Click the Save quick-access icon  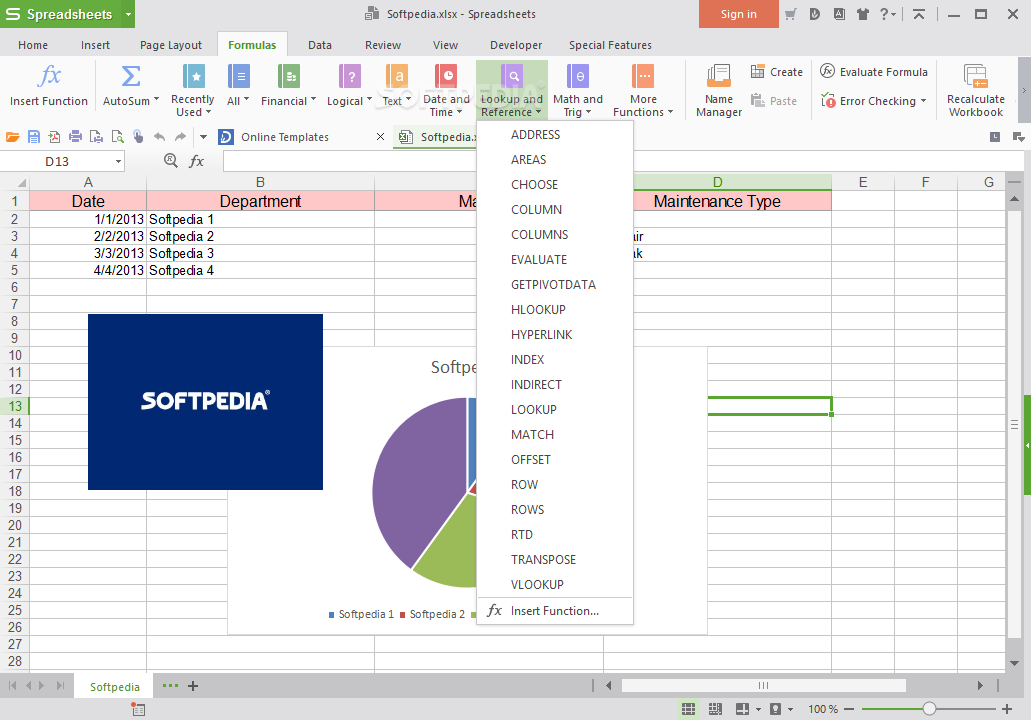(x=34, y=137)
